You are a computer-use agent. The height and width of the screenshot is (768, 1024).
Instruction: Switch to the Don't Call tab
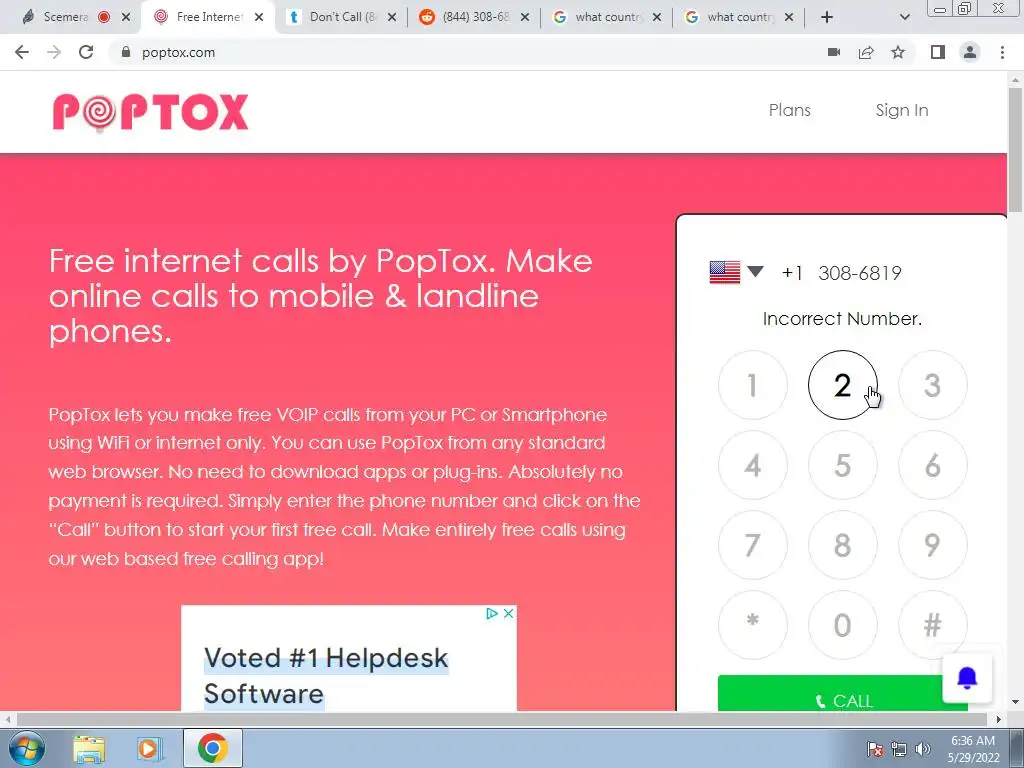(x=342, y=17)
